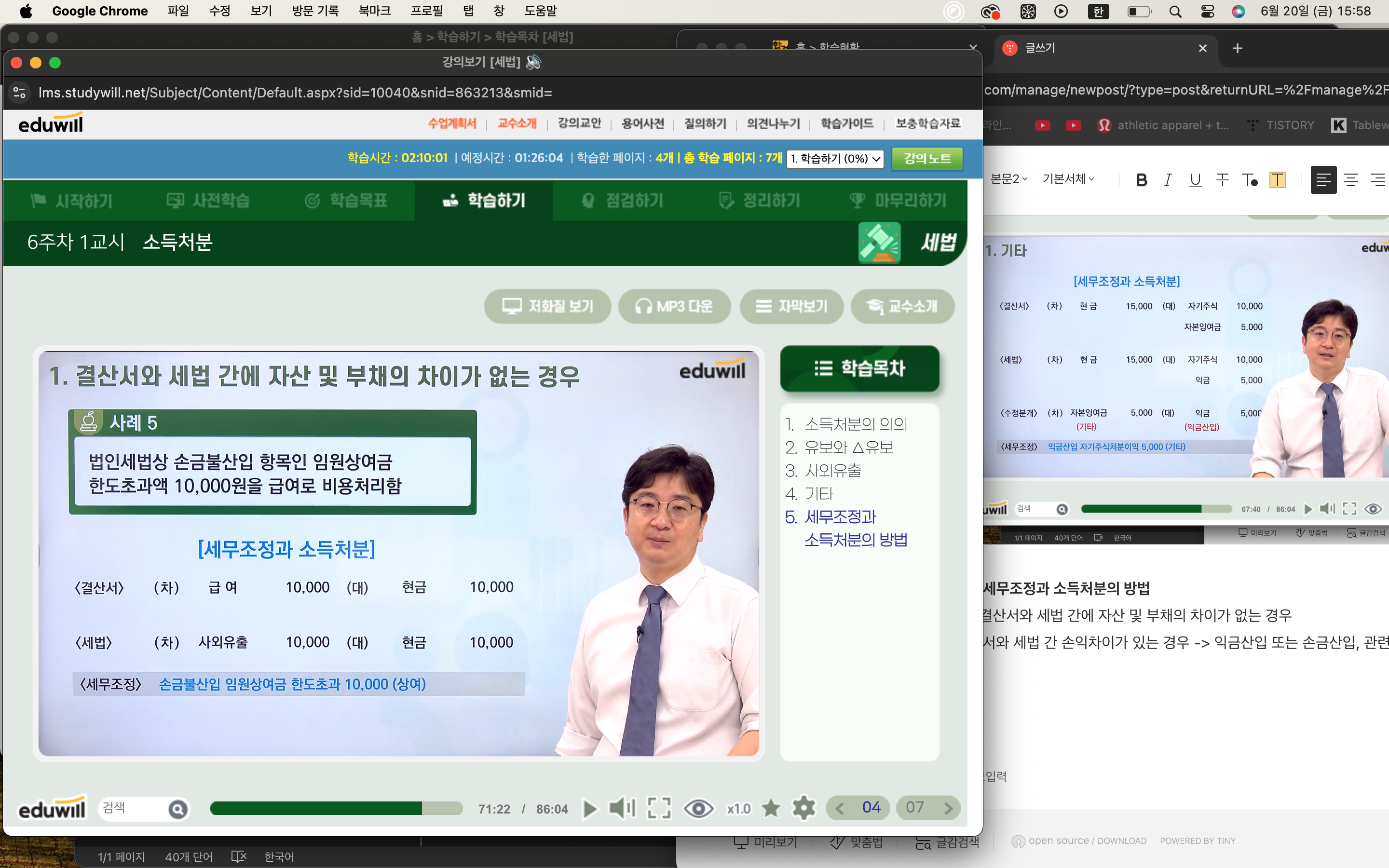Seek on the lecture progress bar
The width and height of the screenshot is (1389, 868).
pos(336,809)
